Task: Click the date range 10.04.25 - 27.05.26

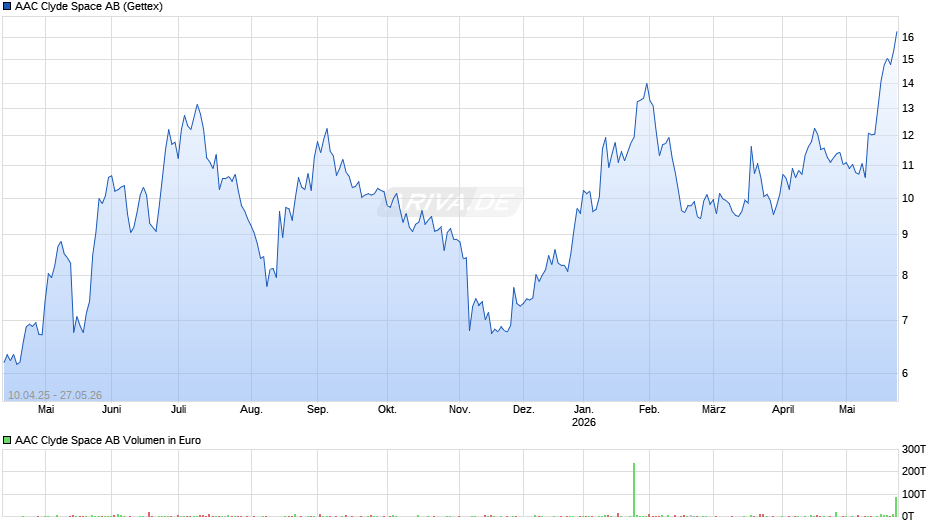Action: [x=55, y=395]
